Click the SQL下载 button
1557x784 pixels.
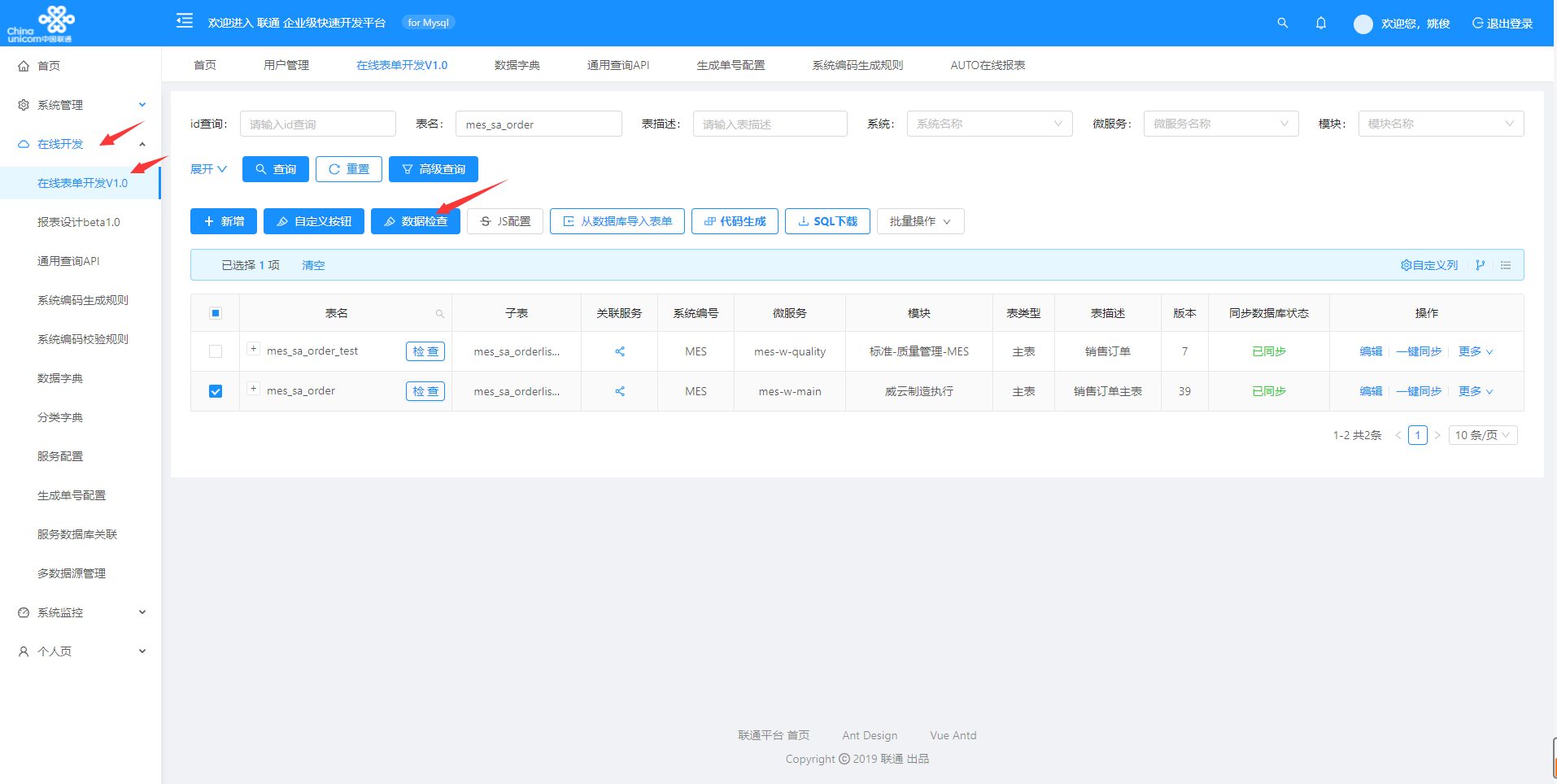point(827,221)
